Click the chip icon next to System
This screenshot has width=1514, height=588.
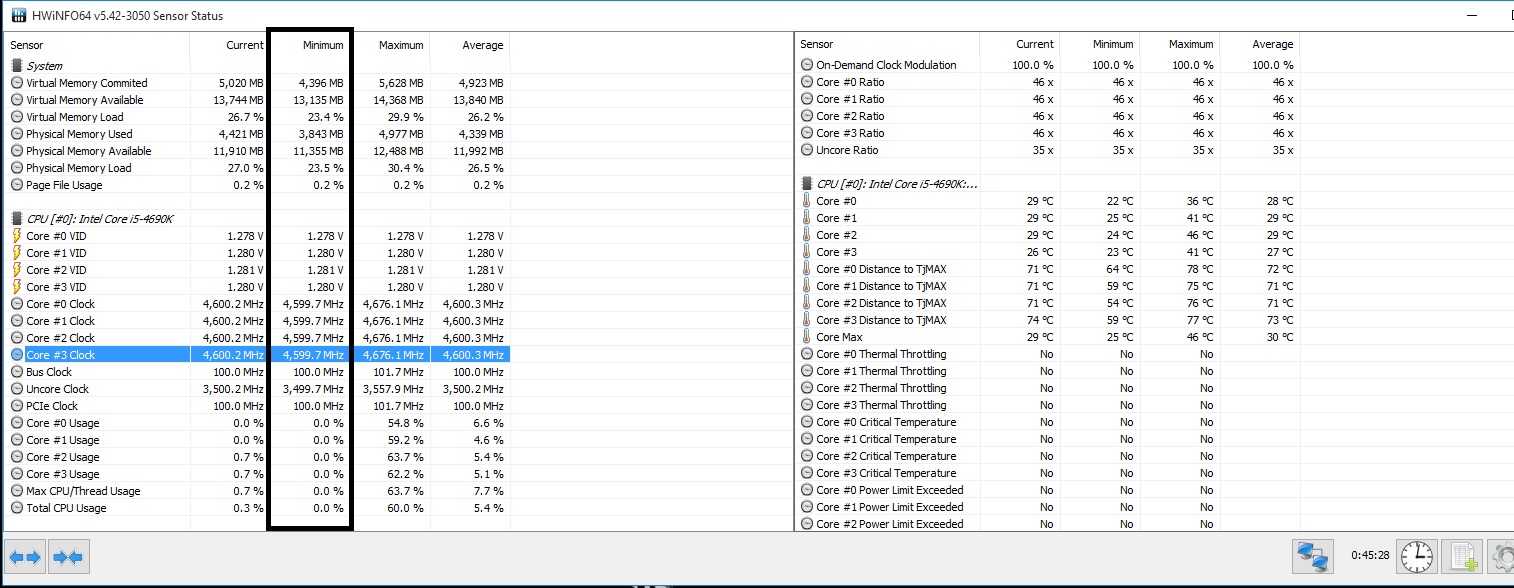pyautogui.click(x=17, y=66)
